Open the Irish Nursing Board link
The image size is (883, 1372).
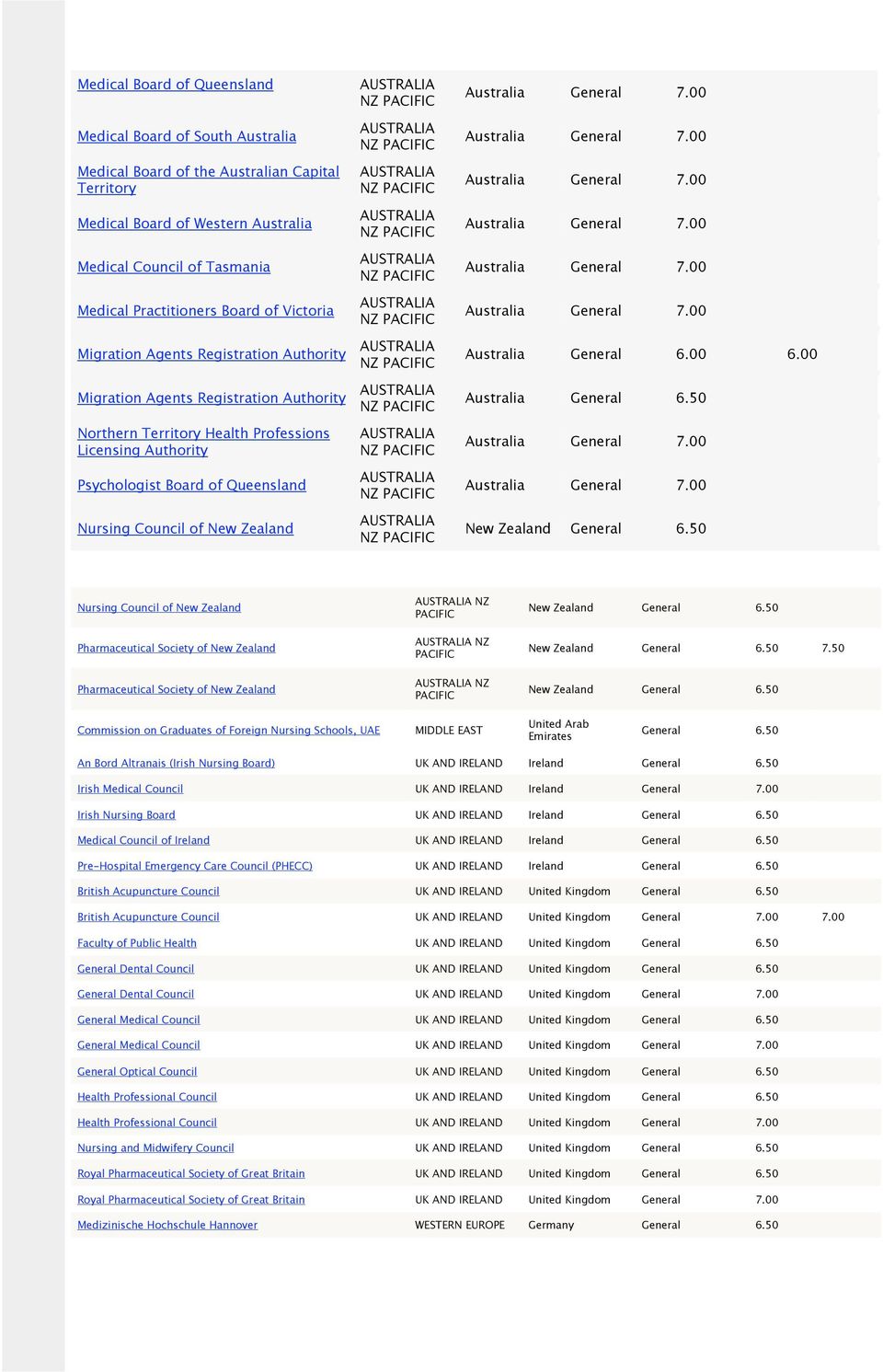pyautogui.click(x=126, y=814)
